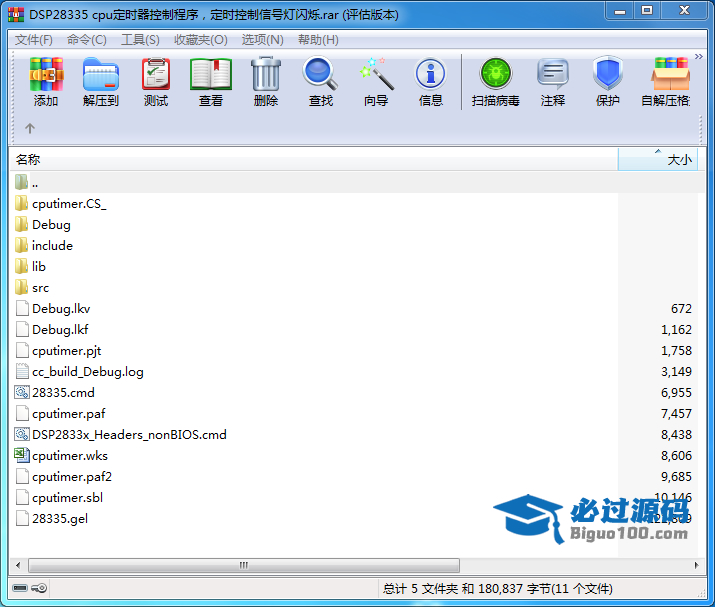715x607 pixels.
Task: Minimize the WinRAR window
Action: tap(620, 10)
